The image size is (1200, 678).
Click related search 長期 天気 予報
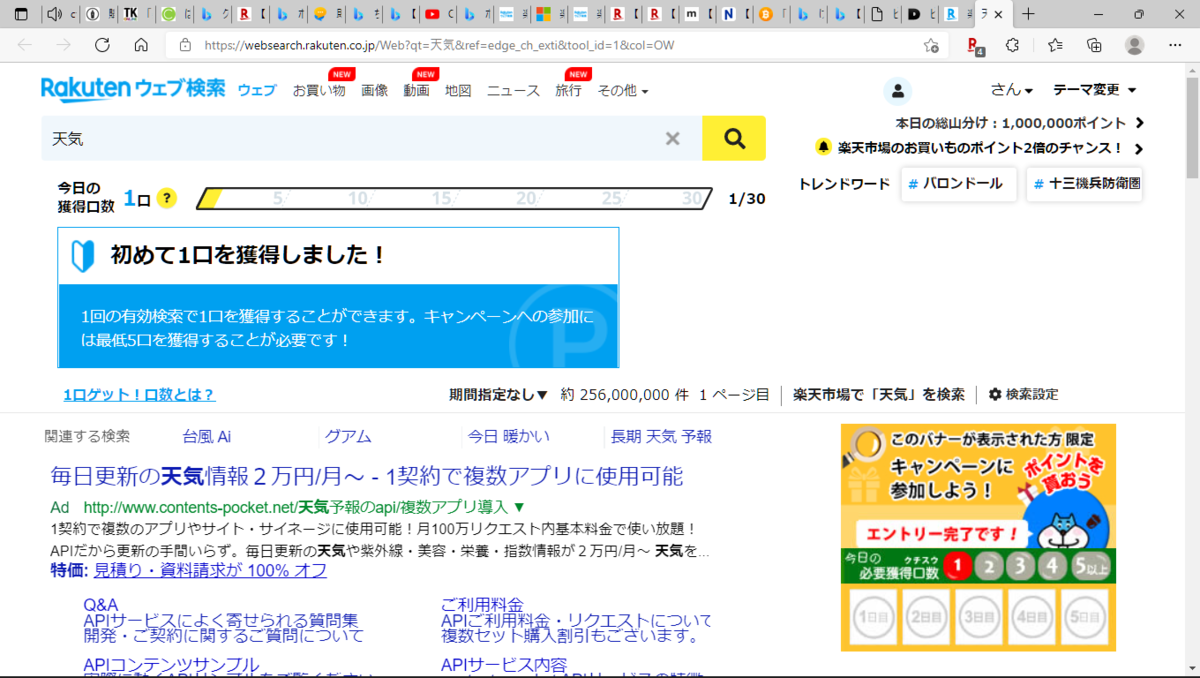pos(662,437)
